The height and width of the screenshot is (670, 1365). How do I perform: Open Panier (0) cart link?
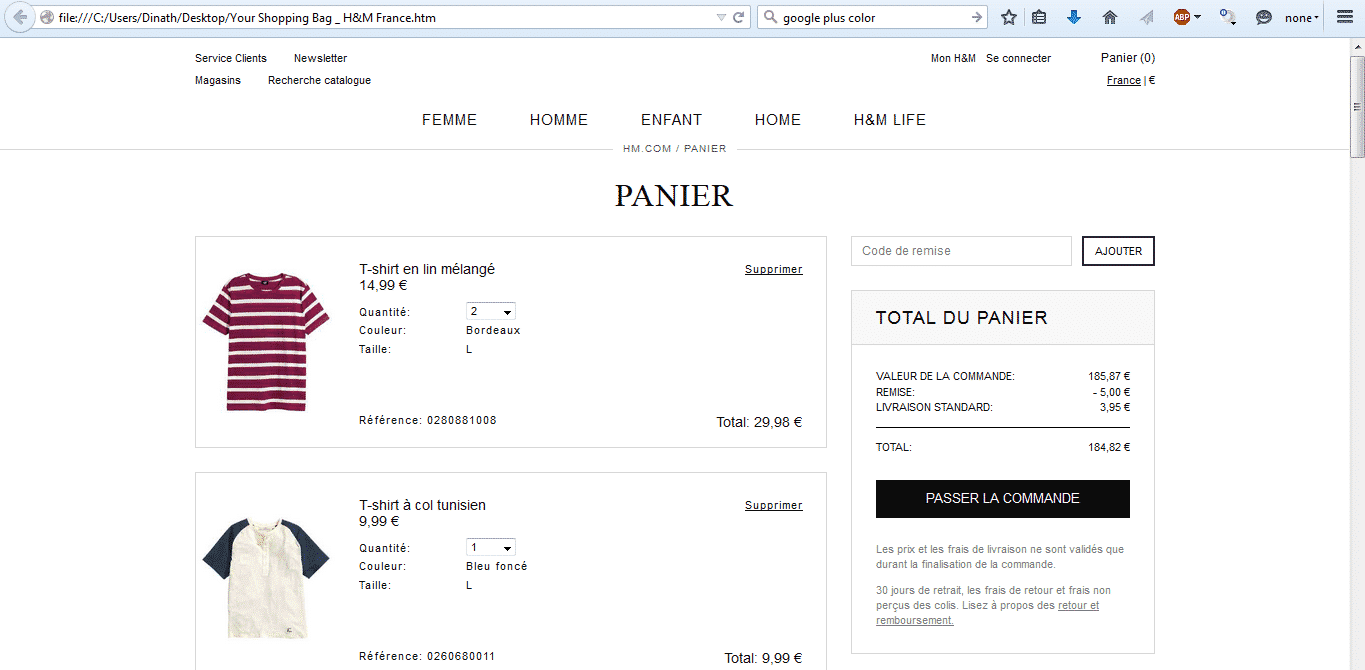coord(1128,58)
